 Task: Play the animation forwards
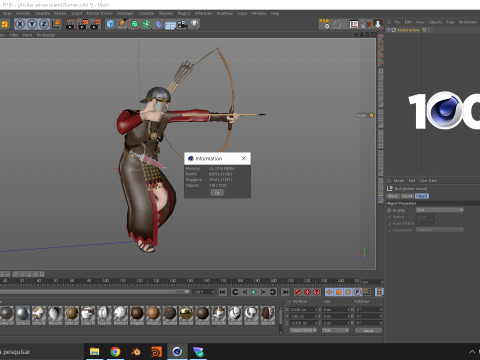[254, 292]
